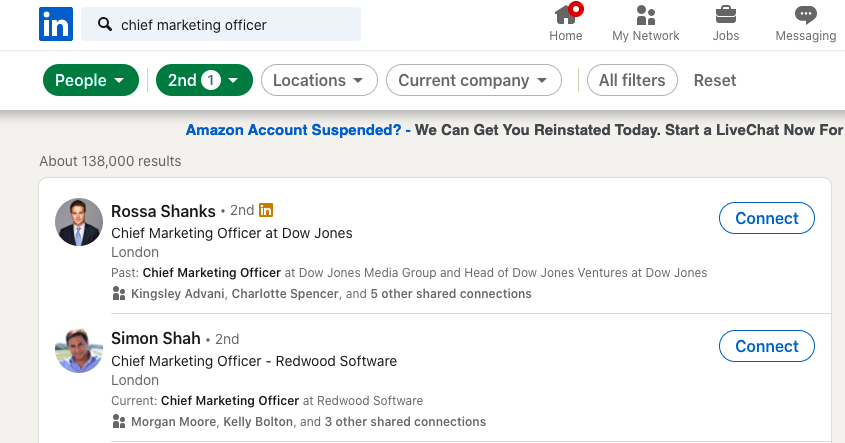Click the LinkedIn logo icon
Viewport: 845px width, 443px height.
[x=55, y=24]
